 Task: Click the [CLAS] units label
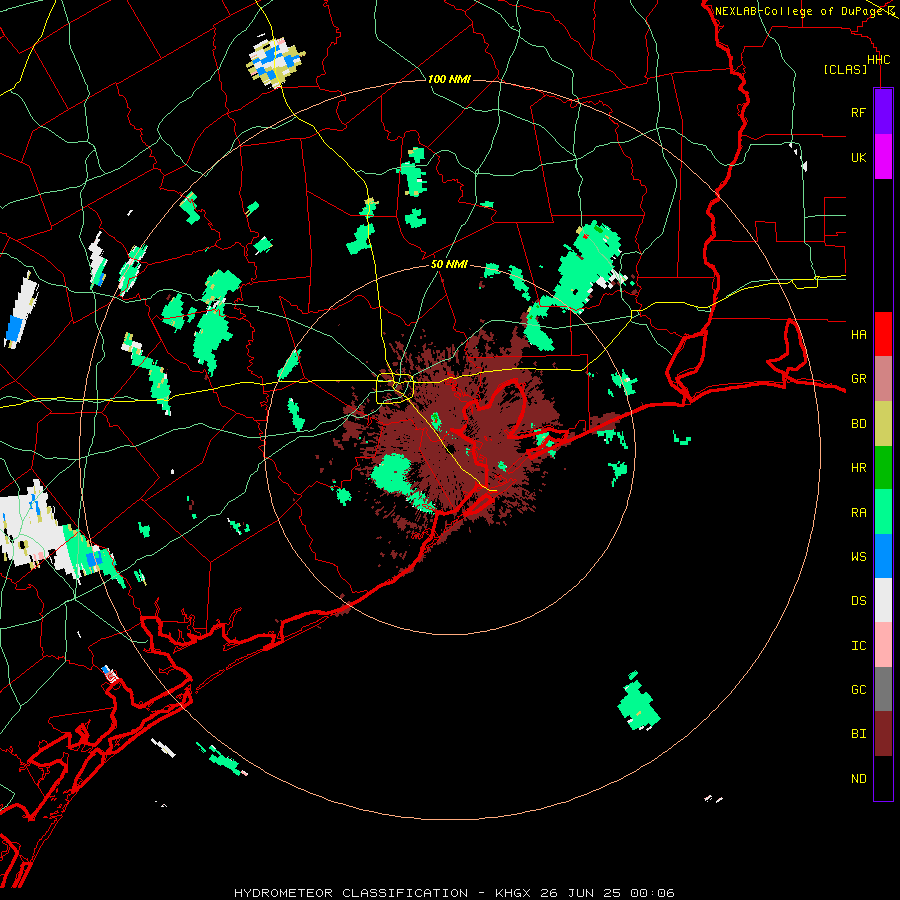pyautogui.click(x=845, y=70)
